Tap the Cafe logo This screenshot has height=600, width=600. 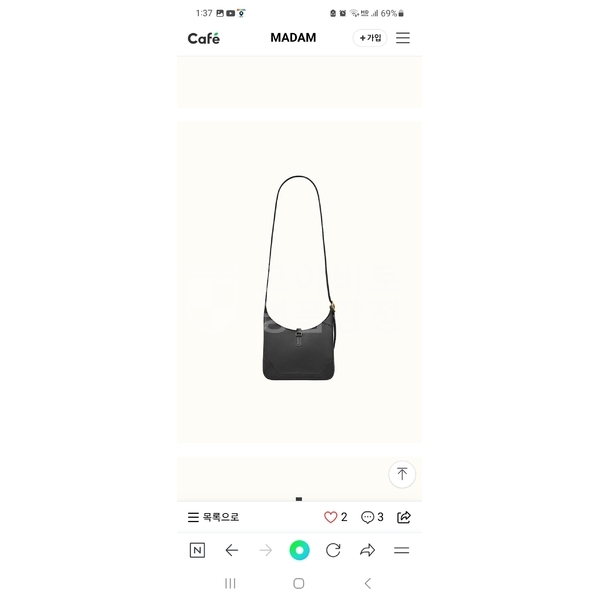click(204, 38)
